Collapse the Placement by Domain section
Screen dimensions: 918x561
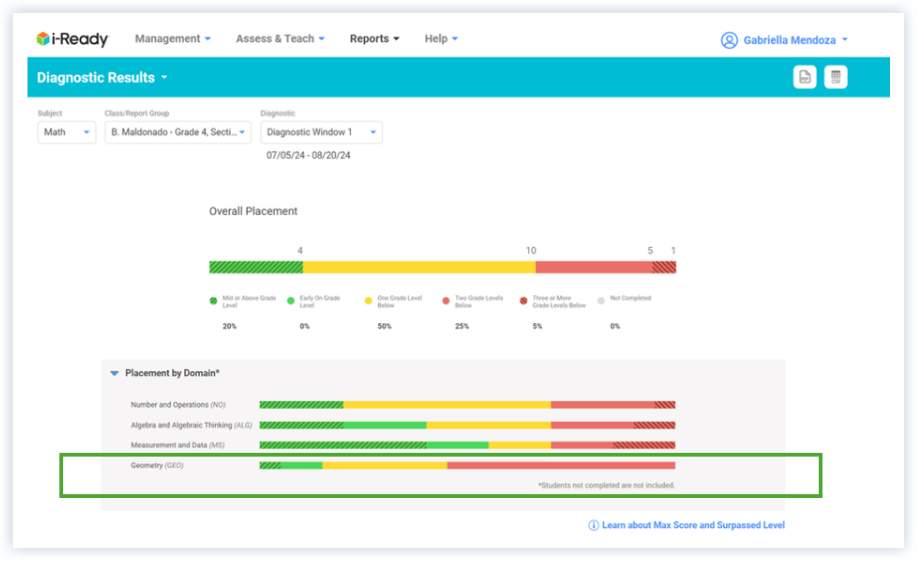[x=114, y=373]
